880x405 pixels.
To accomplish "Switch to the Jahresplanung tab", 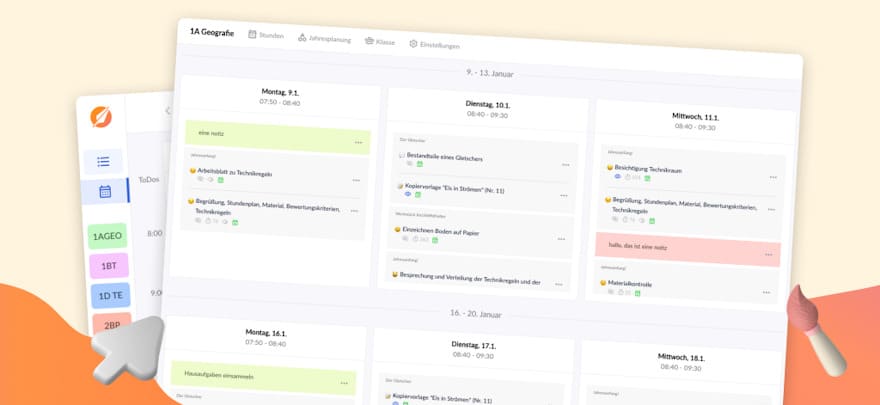I will pyautogui.click(x=327, y=39).
